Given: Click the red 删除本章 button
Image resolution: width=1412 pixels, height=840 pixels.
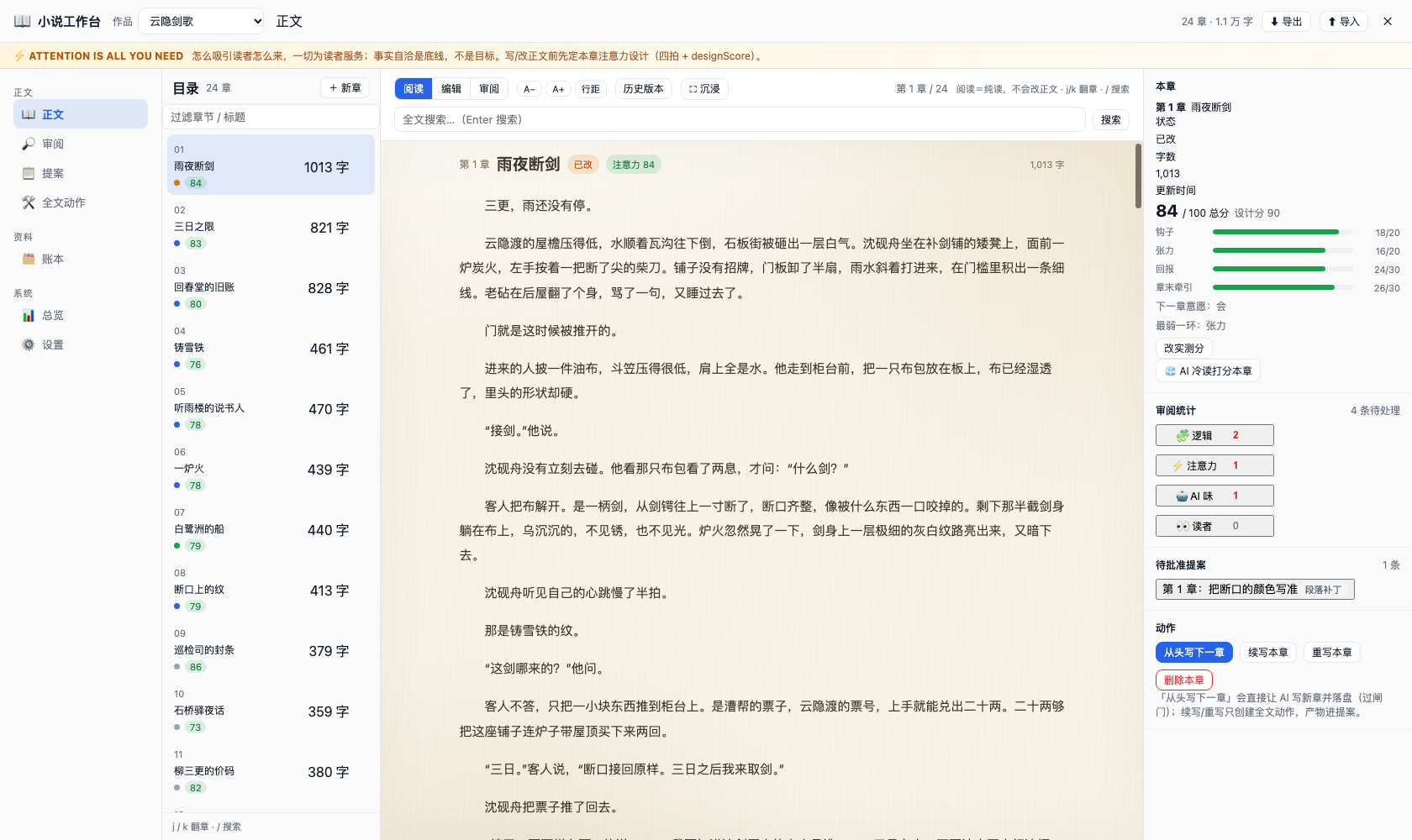Looking at the screenshot, I should pos(1184,680).
